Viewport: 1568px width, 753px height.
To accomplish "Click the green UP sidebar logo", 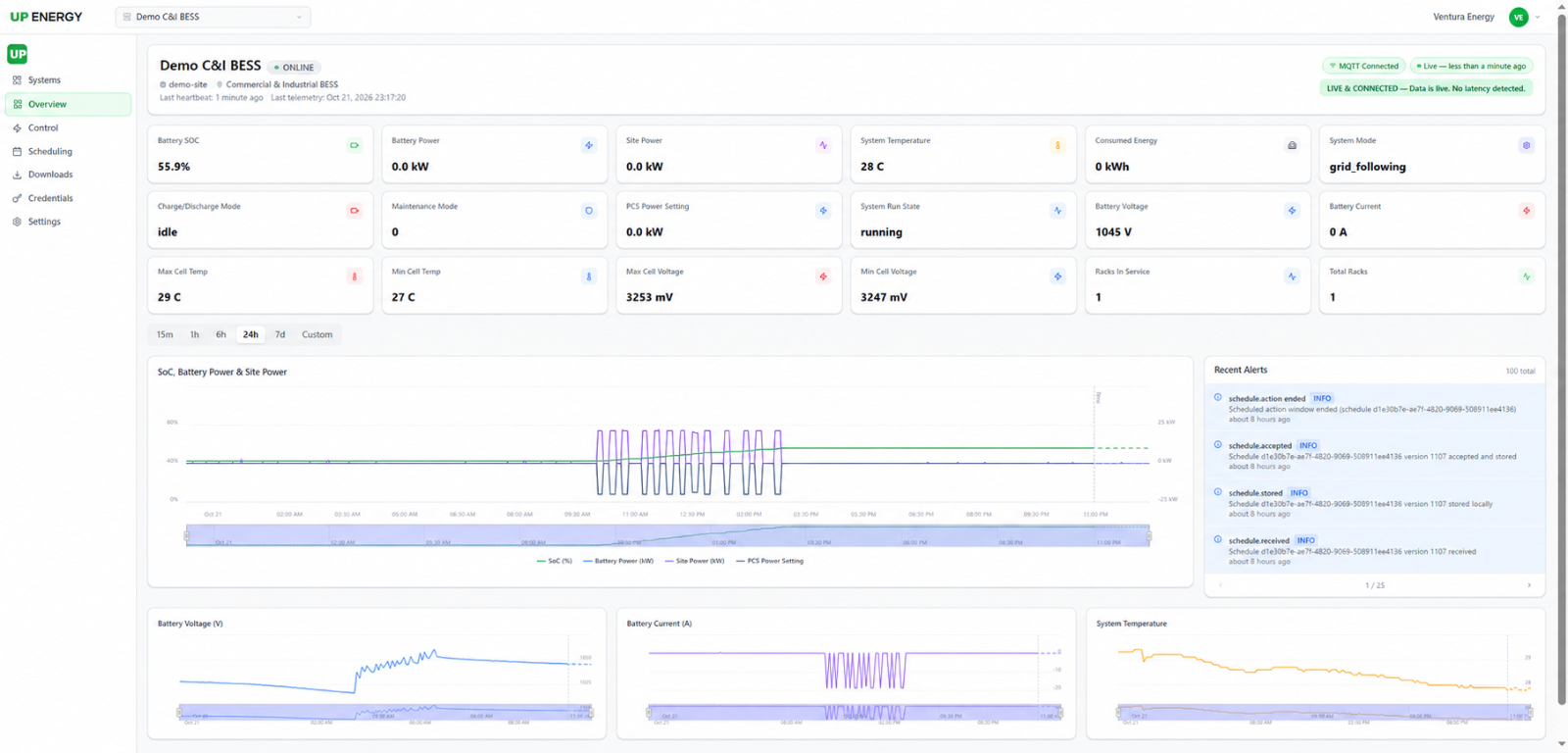I will (x=18, y=54).
